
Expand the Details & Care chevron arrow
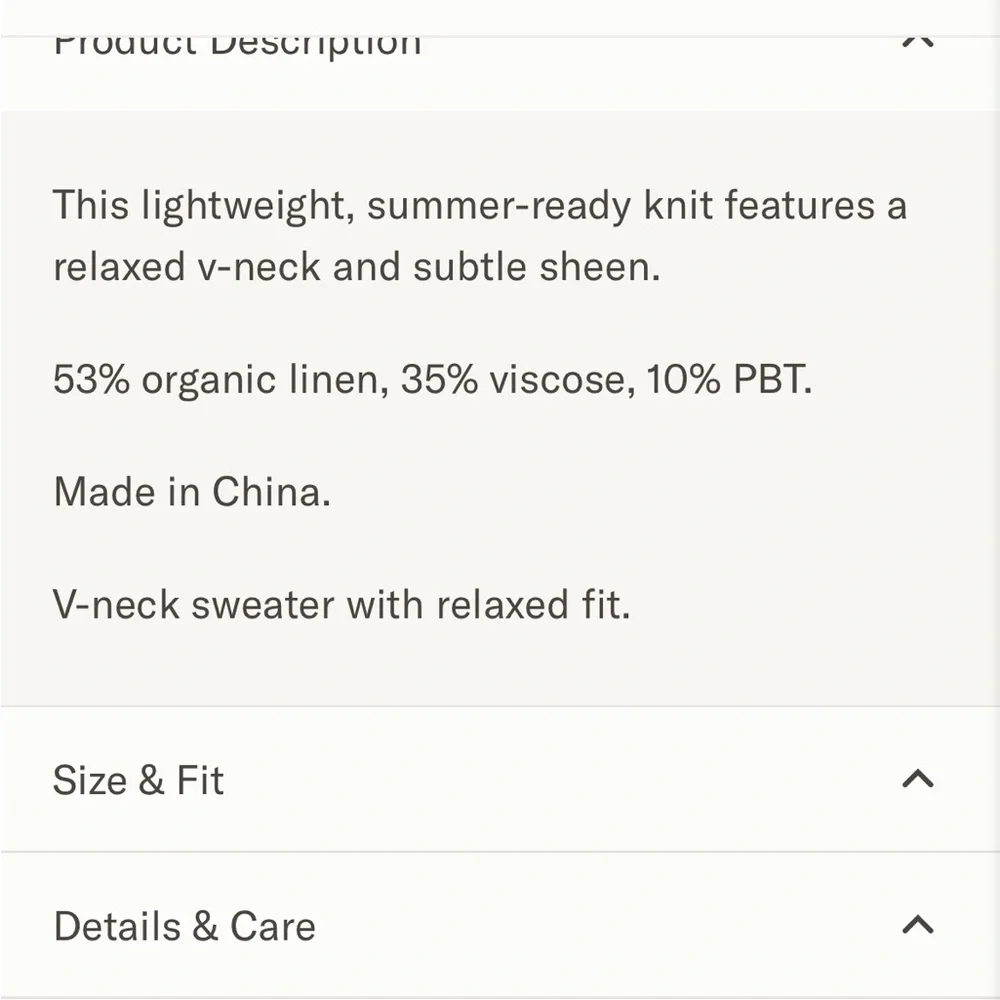[x=918, y=925]
